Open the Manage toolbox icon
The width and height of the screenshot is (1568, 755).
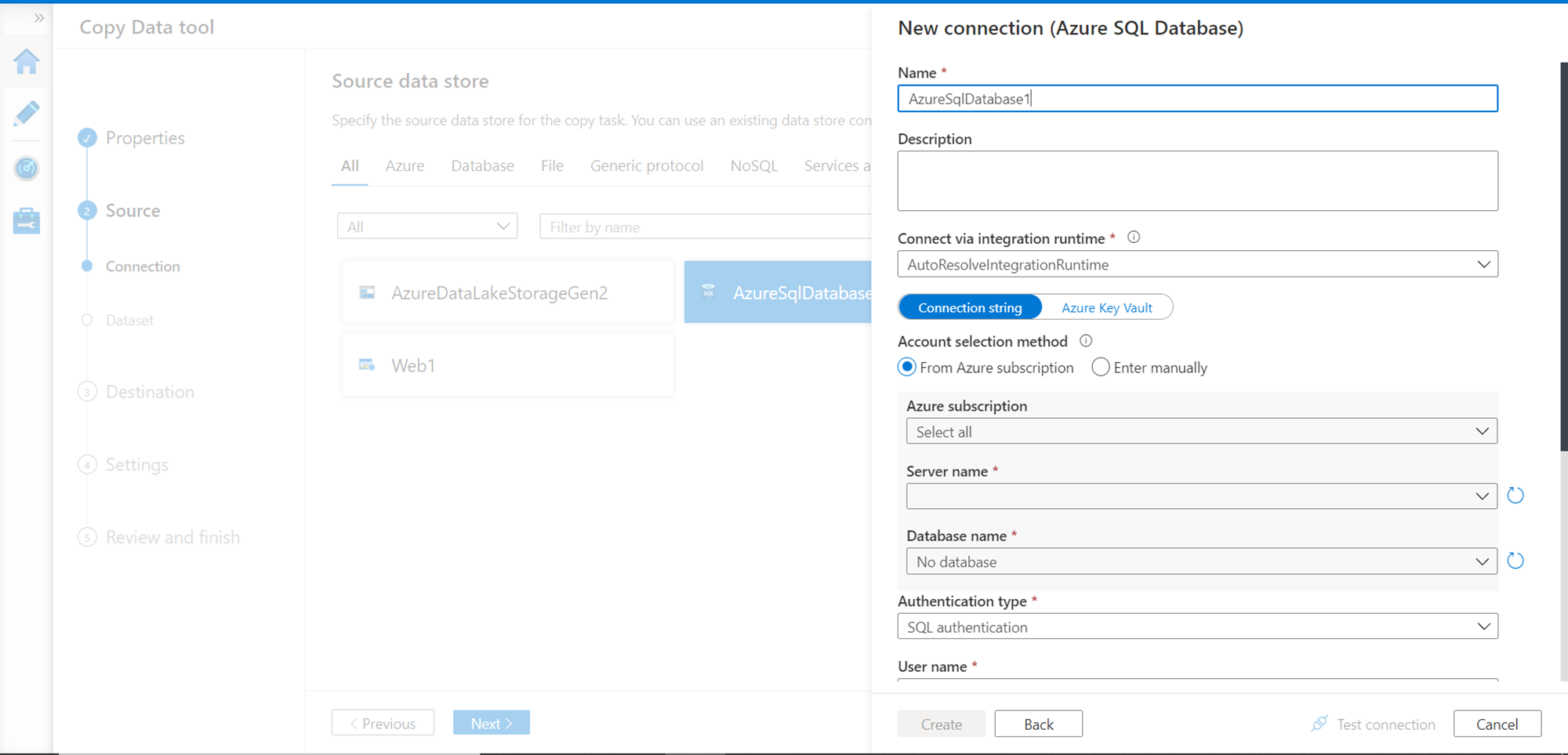click(27, 220)
